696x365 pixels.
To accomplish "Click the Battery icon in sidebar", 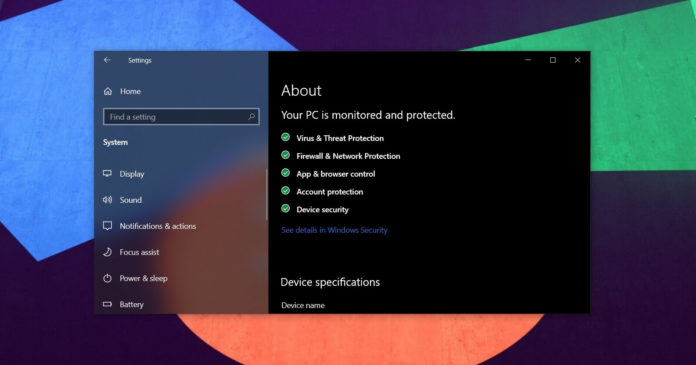I will [107, 304].
